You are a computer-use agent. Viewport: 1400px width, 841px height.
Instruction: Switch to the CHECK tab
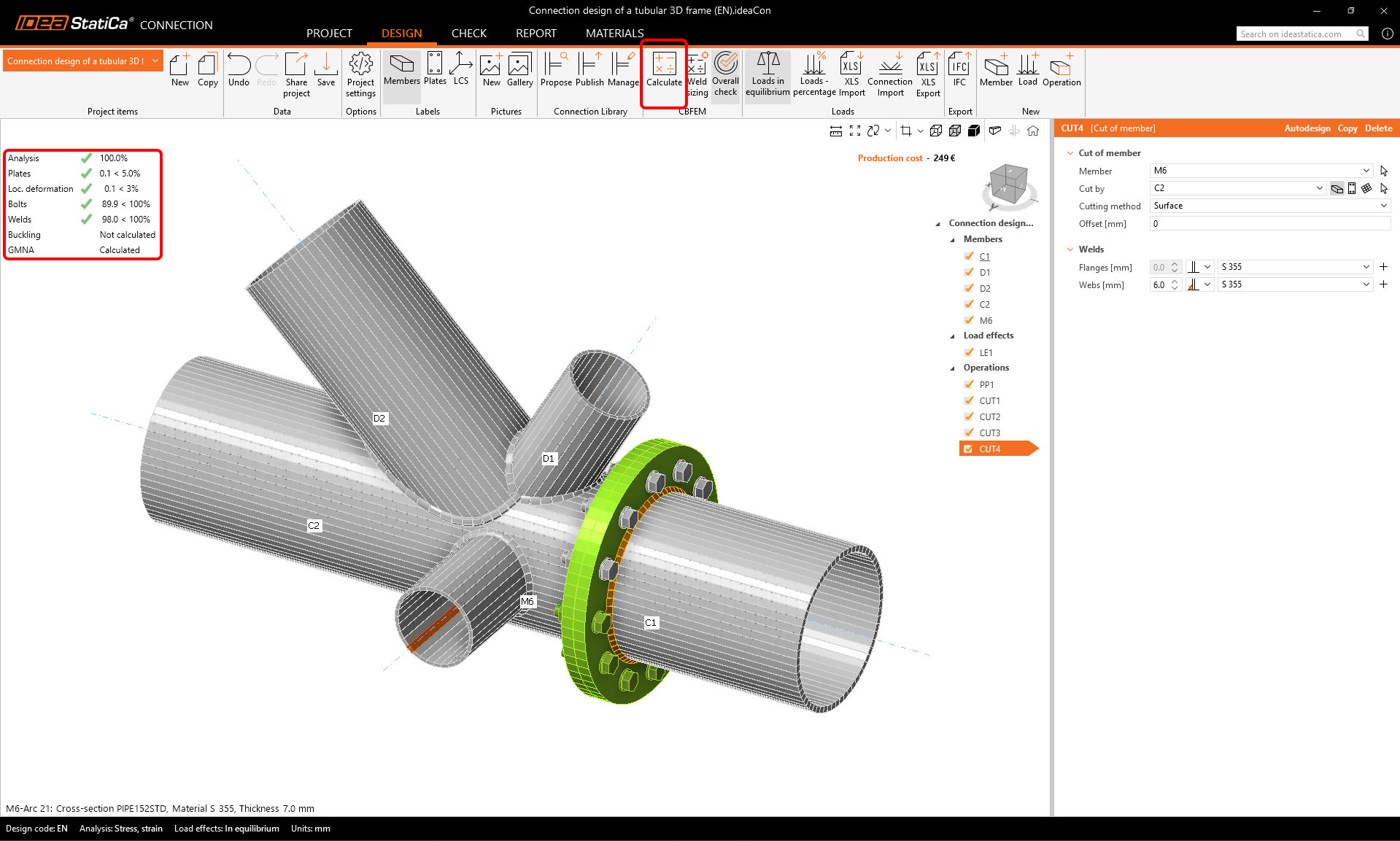point(468,34)
